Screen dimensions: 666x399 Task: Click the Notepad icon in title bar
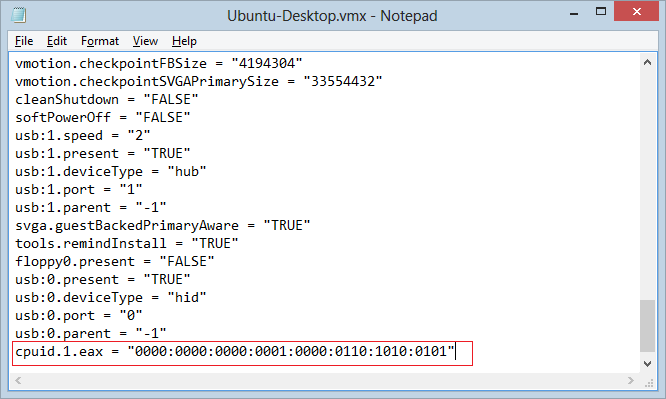pos(19,15)
